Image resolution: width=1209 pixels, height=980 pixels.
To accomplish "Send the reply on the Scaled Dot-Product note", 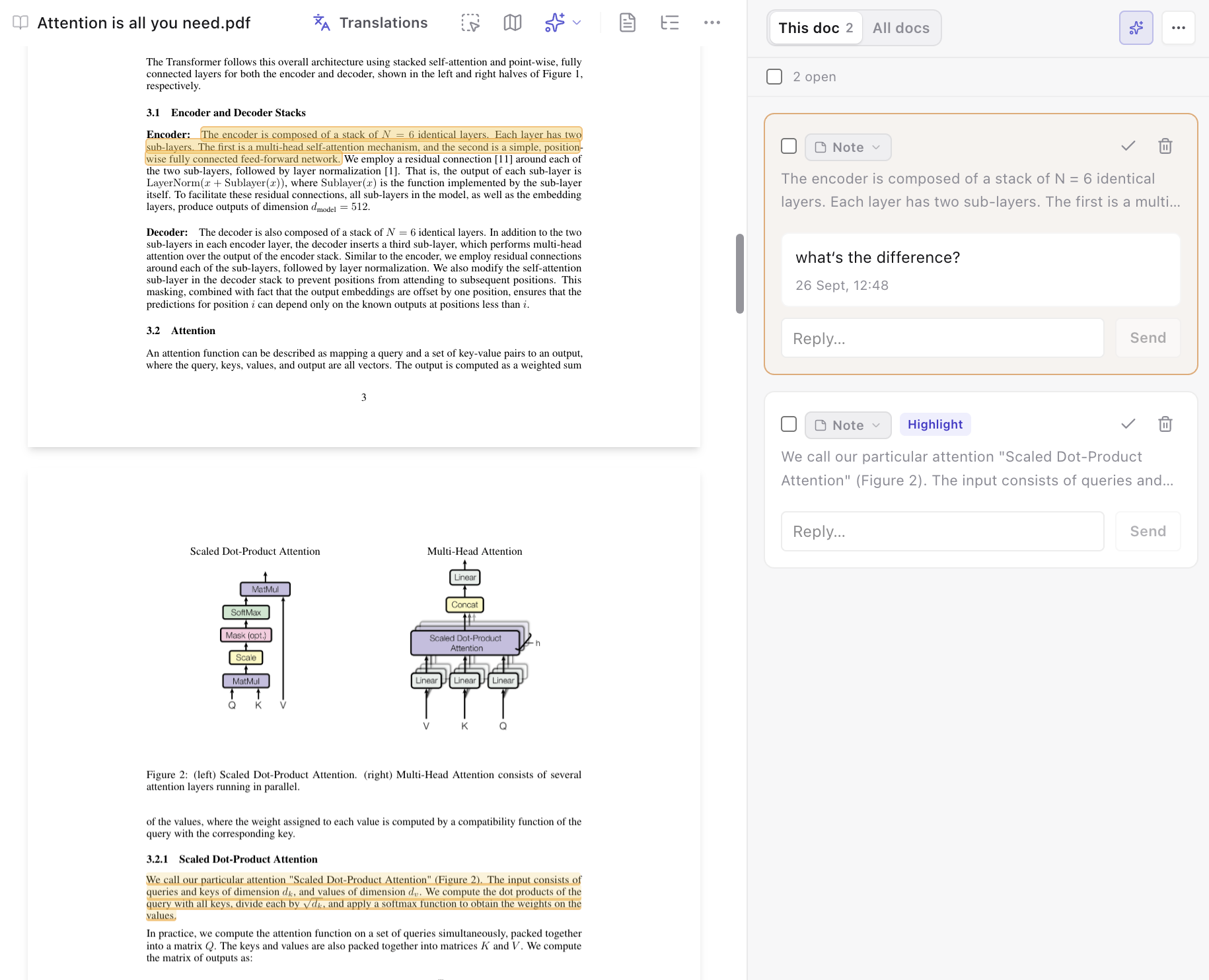I will click(1148, 531).
